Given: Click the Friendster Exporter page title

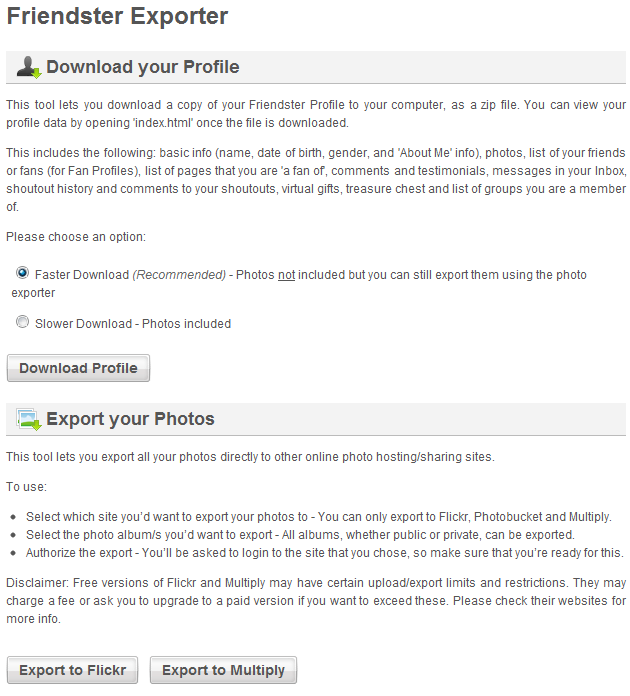Looking at the screenshot, I should tap(118, 16).
